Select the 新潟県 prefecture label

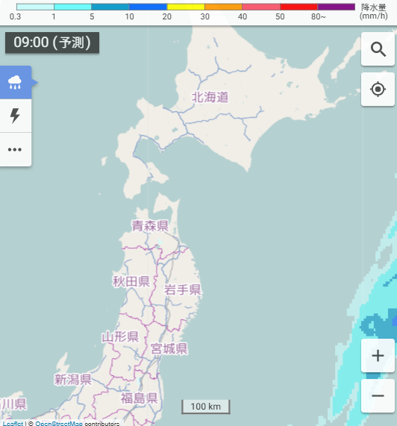tap(73, 379)
